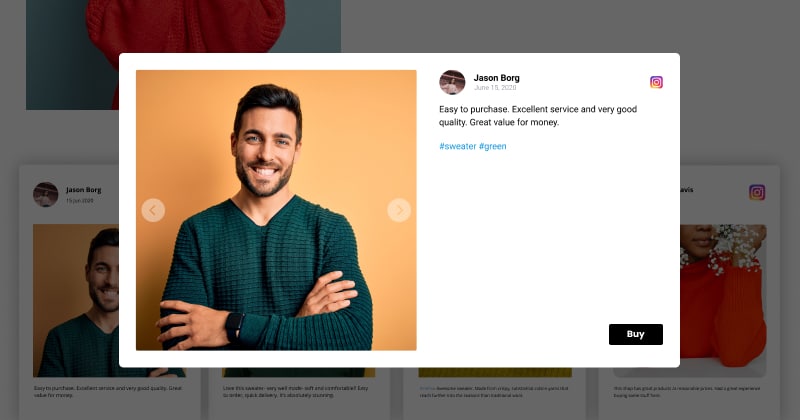Click the "Easy to purchase" review text in popup
Screen dimensions: 800x420
(x=538, y=116)
